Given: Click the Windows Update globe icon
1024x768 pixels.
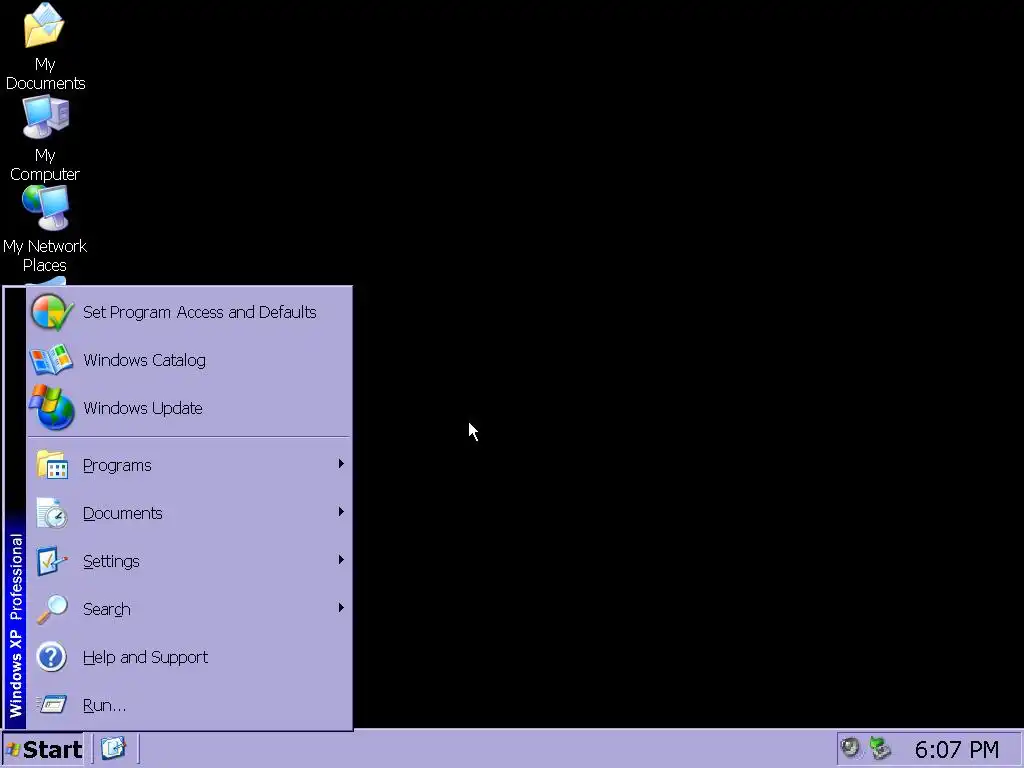Looking at the screenshot, I should point(52,408).
